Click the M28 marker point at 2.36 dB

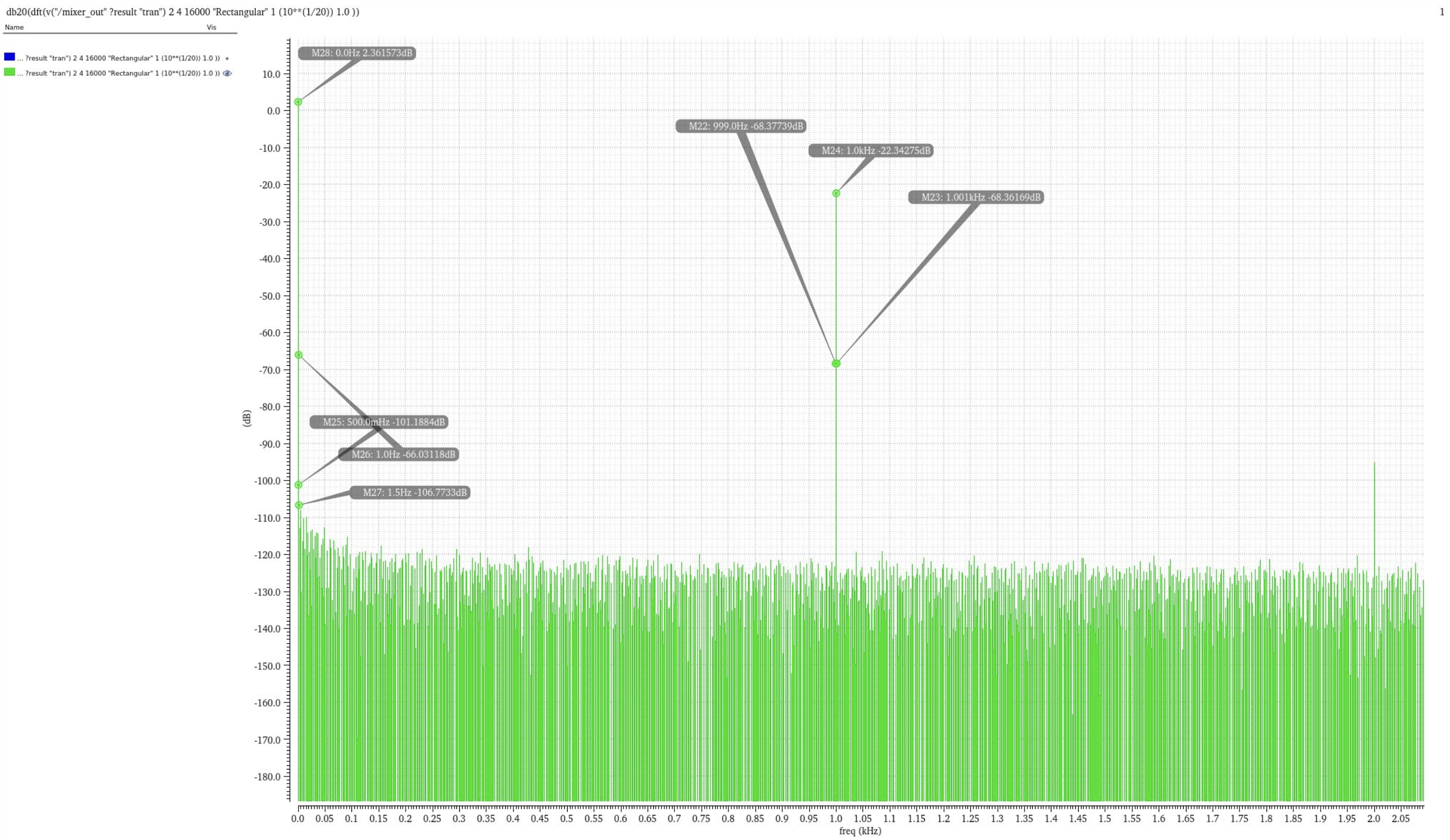pos(298,102)
